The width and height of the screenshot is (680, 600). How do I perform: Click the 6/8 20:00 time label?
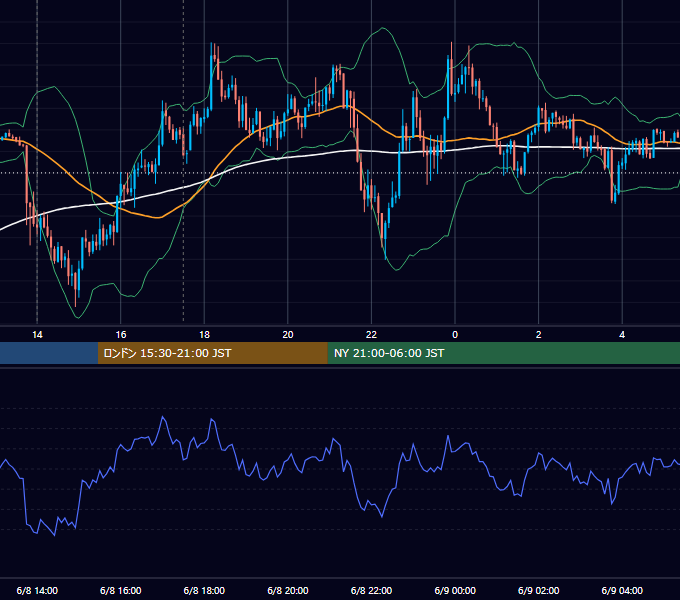tap(288, 590)
